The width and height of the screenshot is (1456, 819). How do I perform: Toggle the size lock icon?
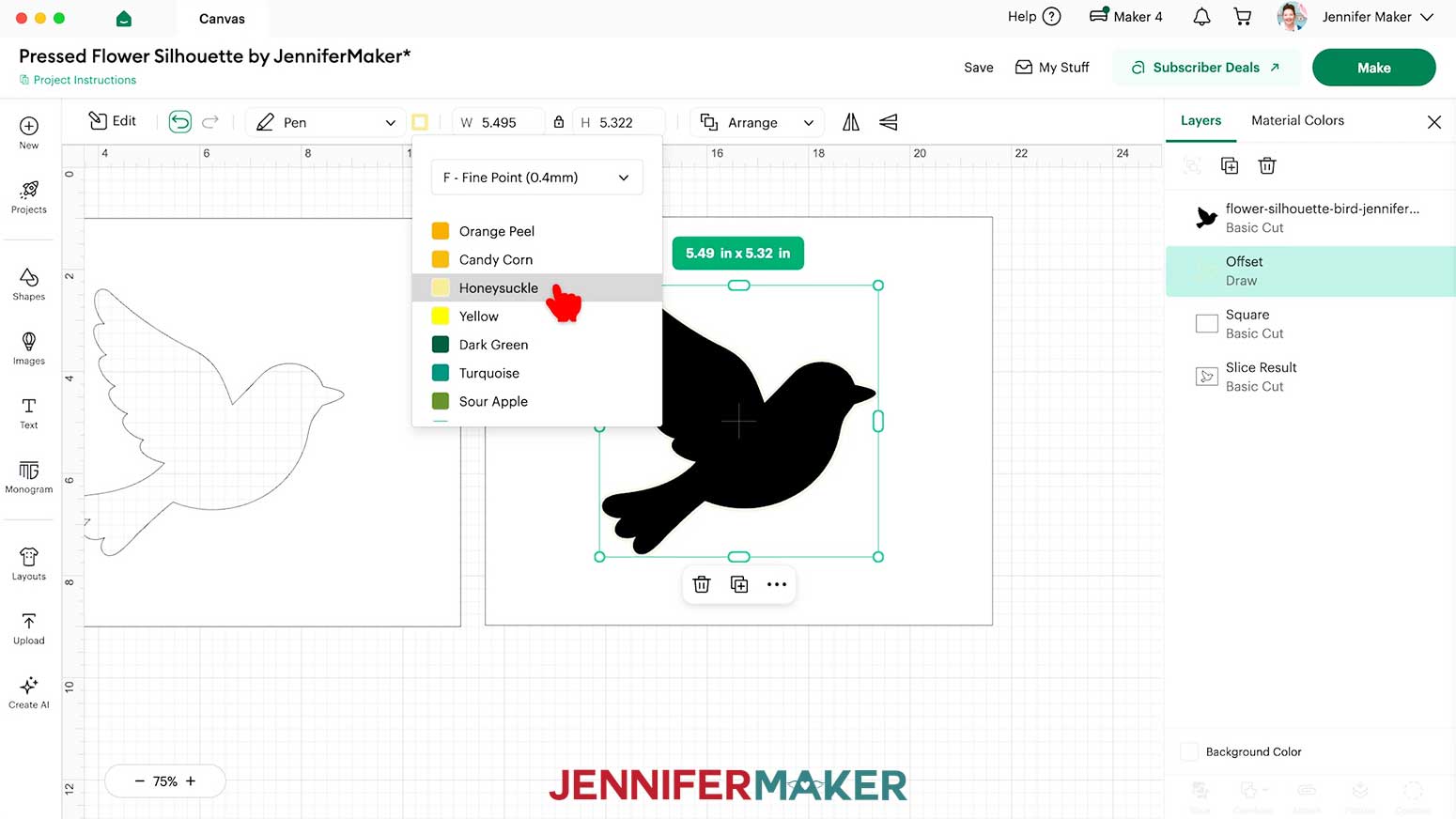559,122
